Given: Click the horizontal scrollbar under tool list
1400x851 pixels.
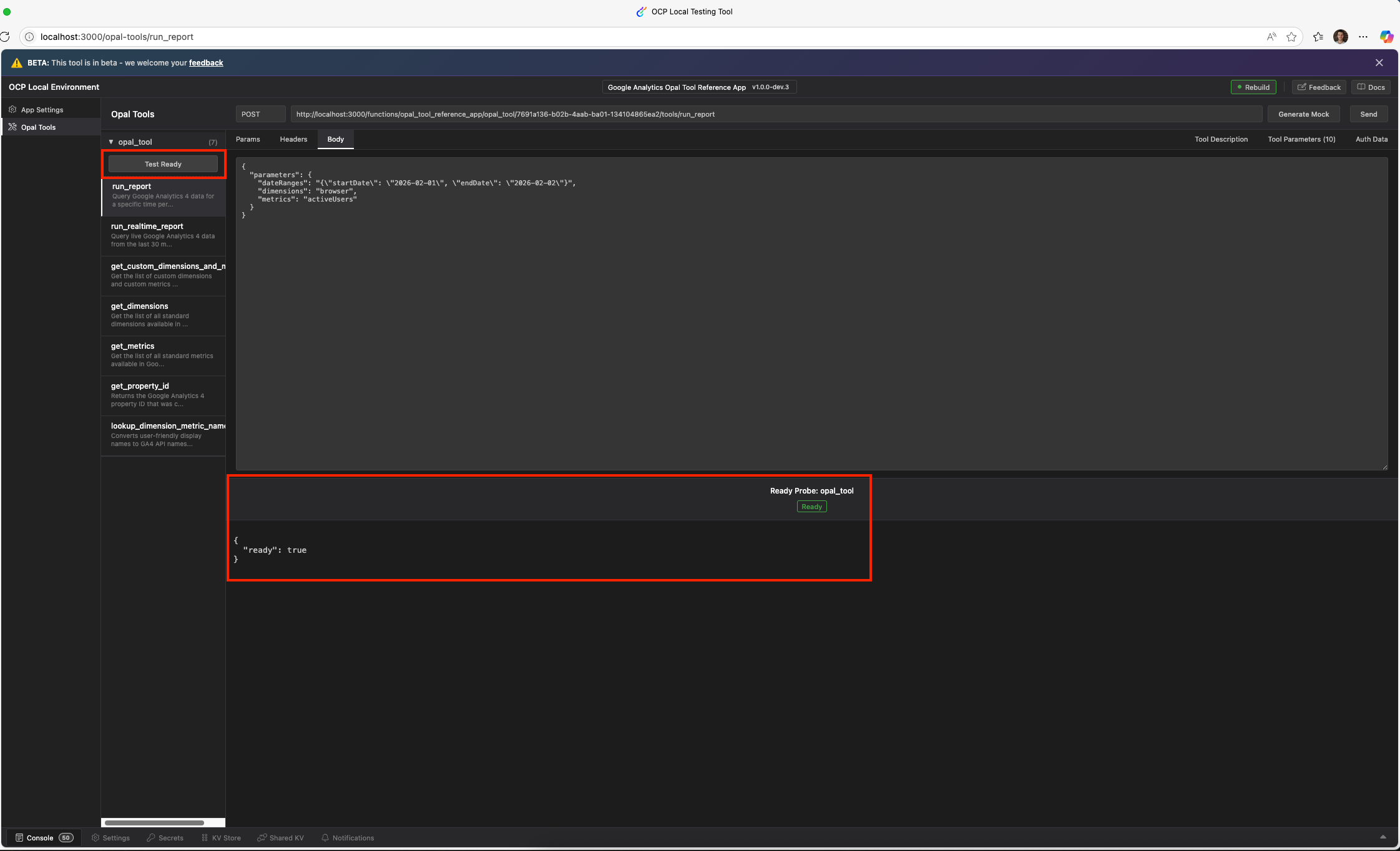Looking at the screenshot, I should click(x=154, y=823).
